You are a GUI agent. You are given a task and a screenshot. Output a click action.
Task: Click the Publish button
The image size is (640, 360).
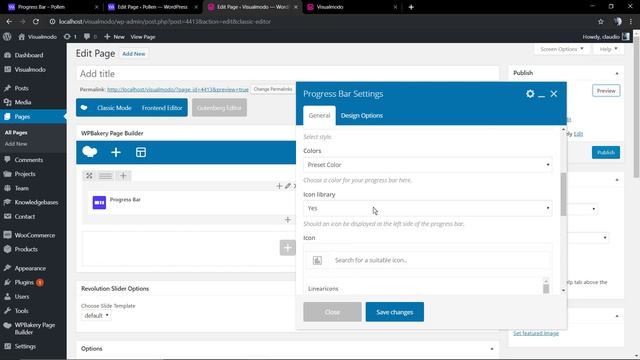[x=606, y=152]
